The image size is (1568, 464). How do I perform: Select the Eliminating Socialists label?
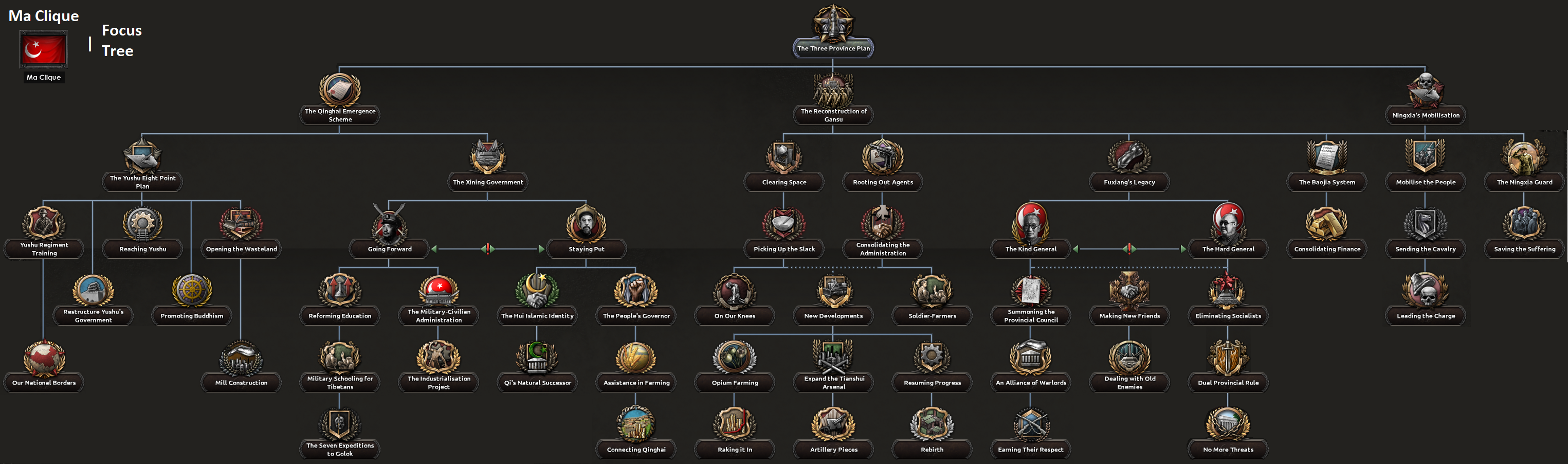point(1228,316)
